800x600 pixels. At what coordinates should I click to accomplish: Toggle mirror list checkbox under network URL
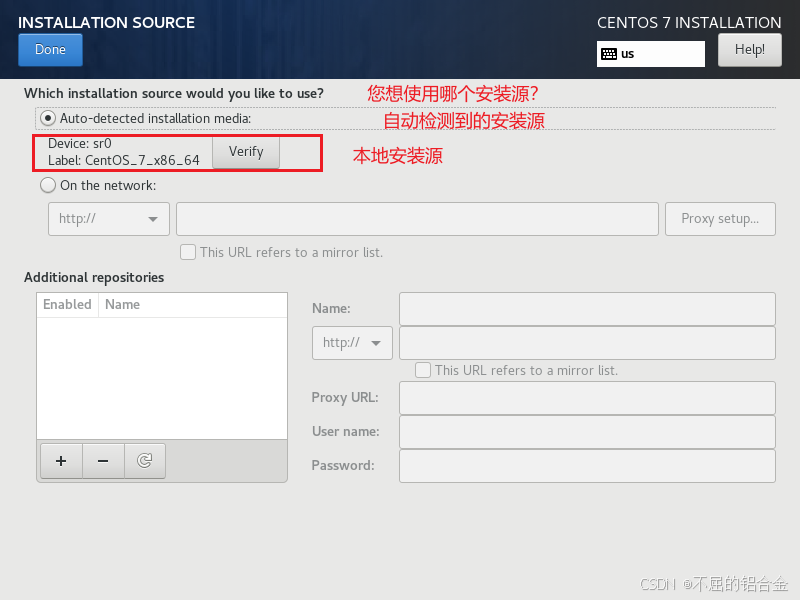click(188, 252)
